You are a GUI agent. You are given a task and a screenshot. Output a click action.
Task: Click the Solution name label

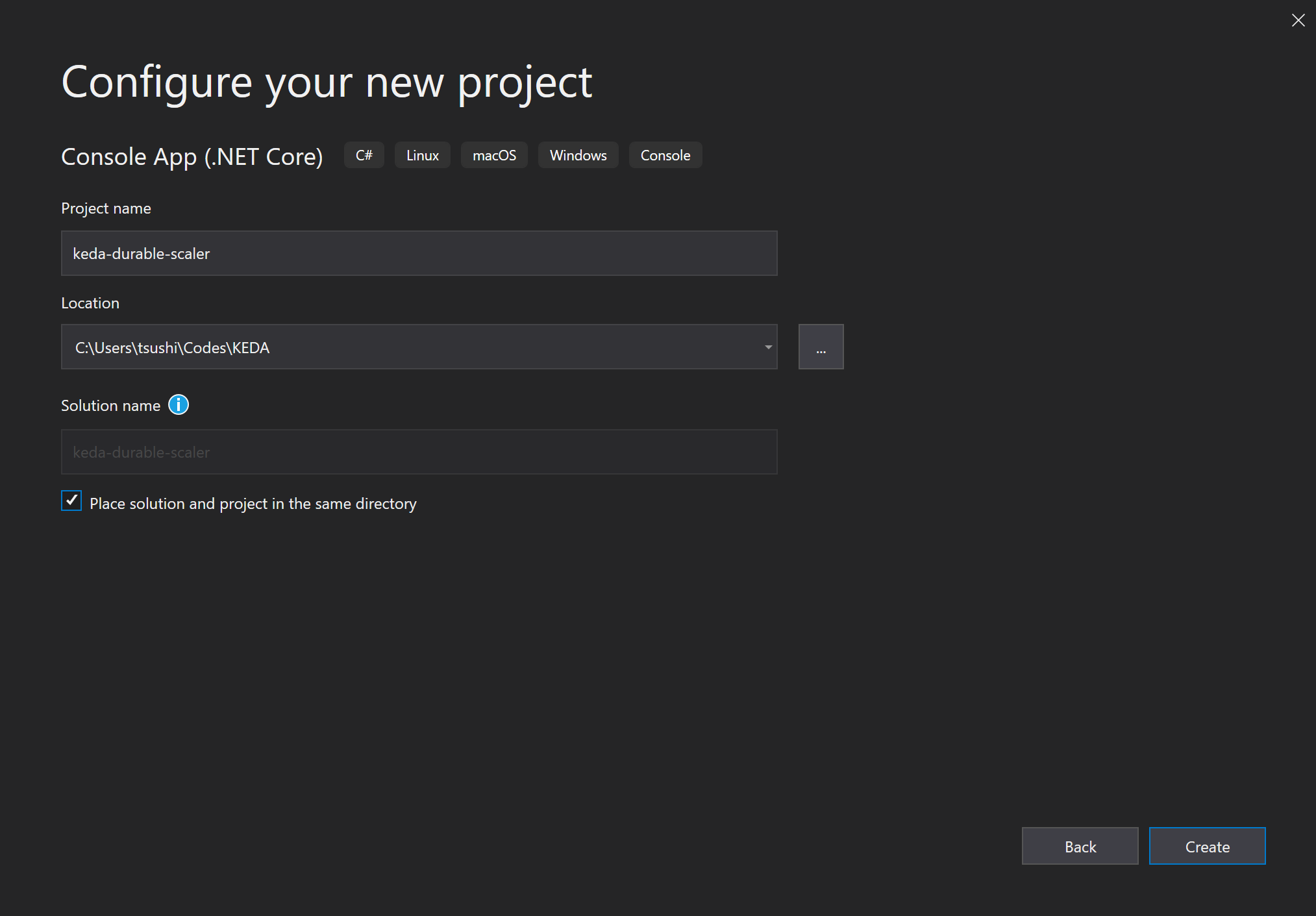point(110,406)
